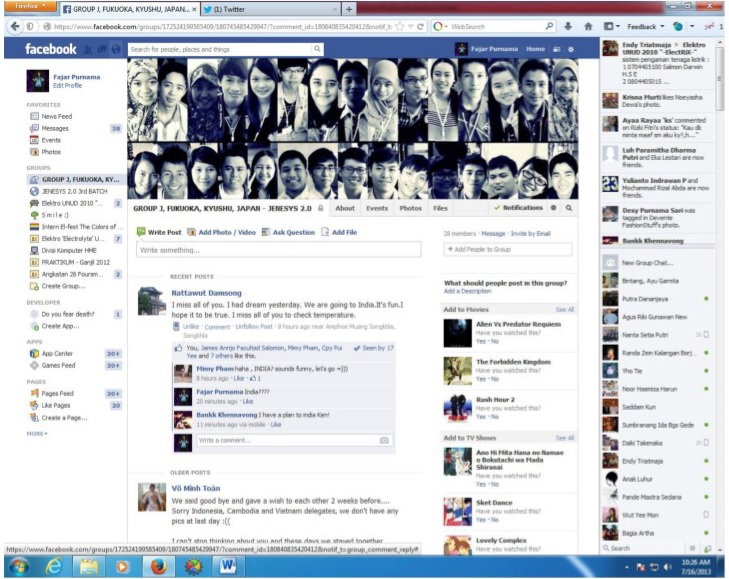Open the Firefox home page icon
The width and height of the screenshot is (729, 579).
pyautogui.click(x=588, y=27)
